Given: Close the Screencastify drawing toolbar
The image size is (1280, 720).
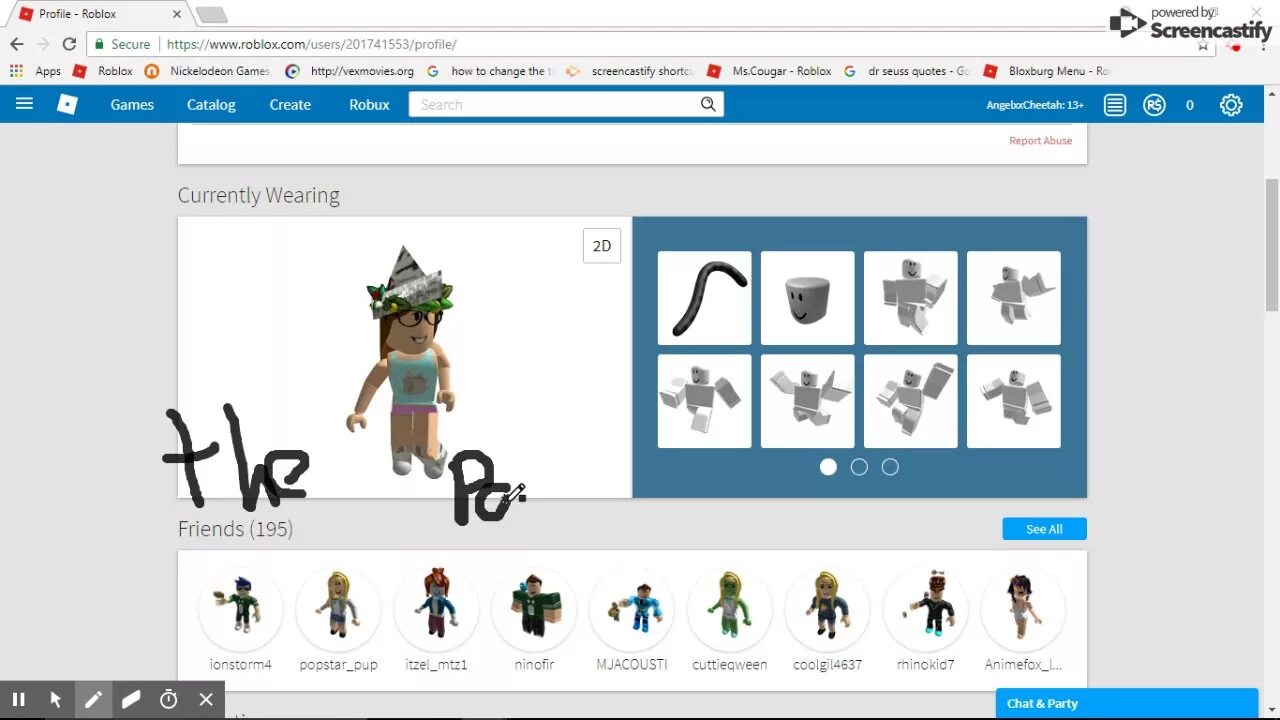Looking at the screenshot, I should pos(206,700).
